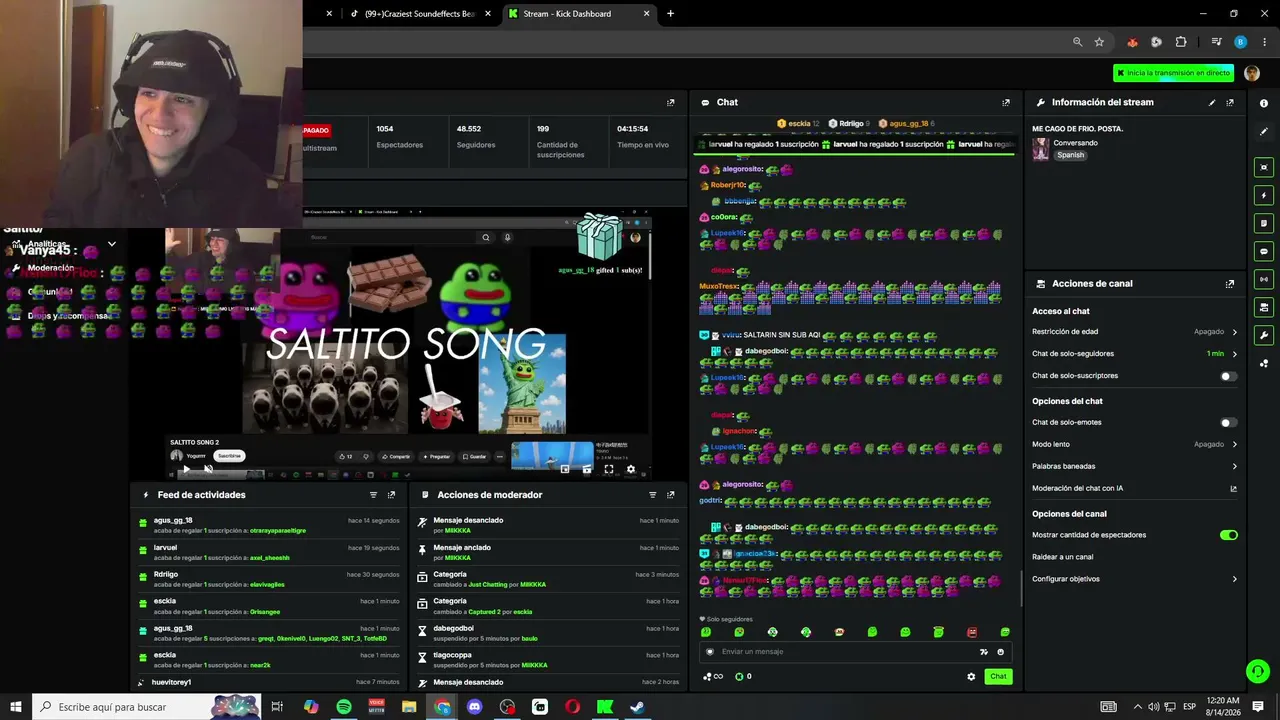This screenshot has width=1280, height=720.
Task: Collapse the Analíticas overlay chevron
Action: [111, 244]
